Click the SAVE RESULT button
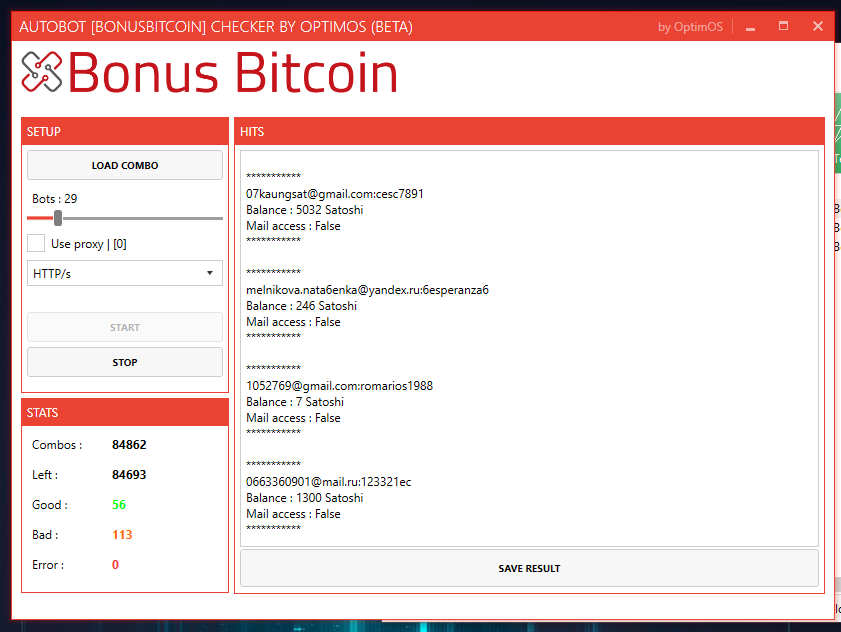 point(529,568)
